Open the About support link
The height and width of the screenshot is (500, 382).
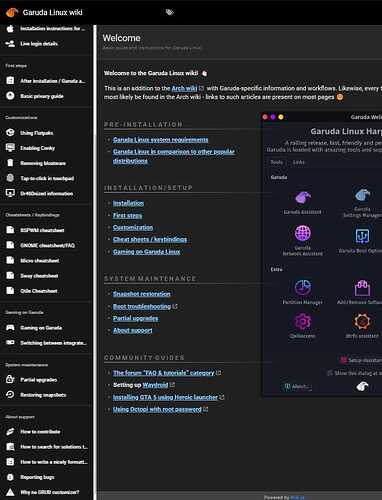click(132, 330)
